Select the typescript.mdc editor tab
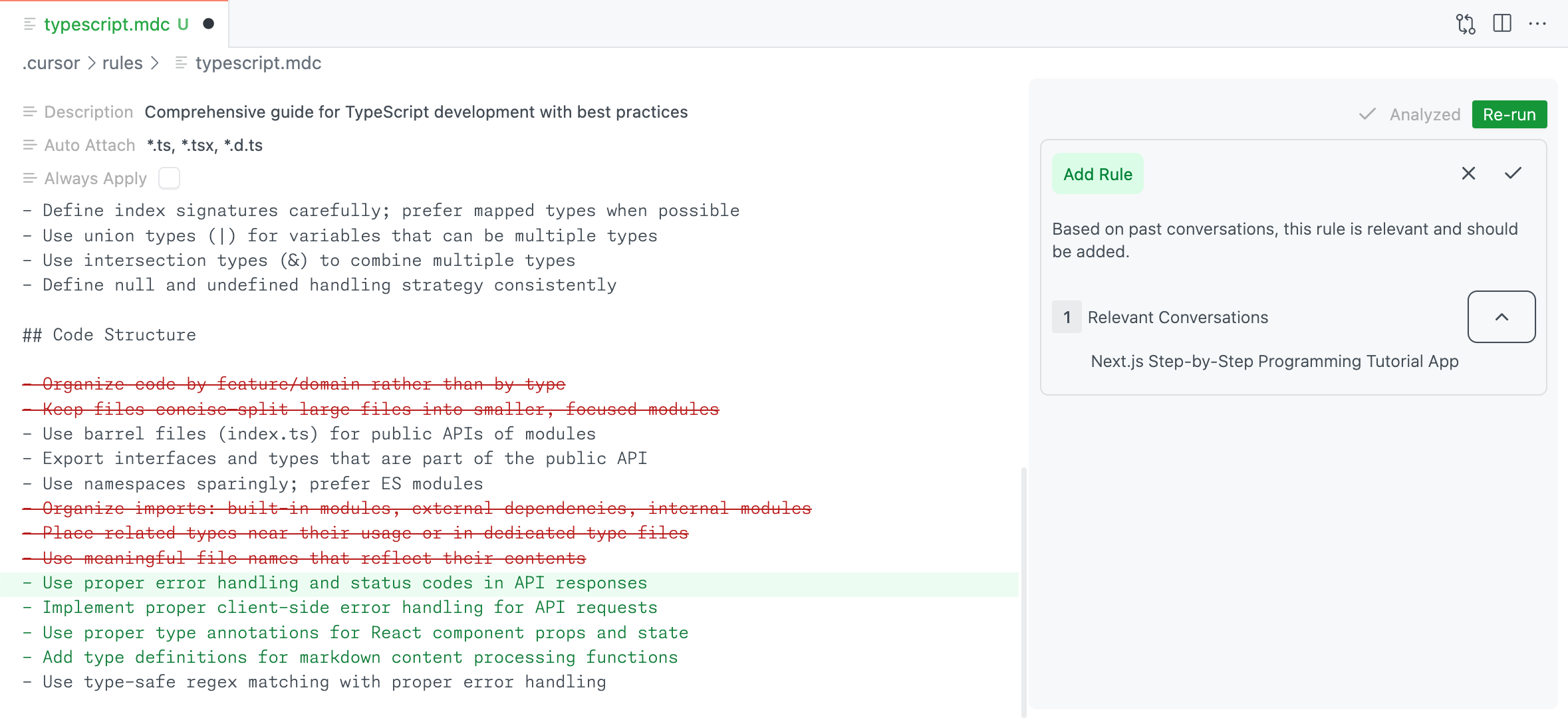 [x=106, y=25]
